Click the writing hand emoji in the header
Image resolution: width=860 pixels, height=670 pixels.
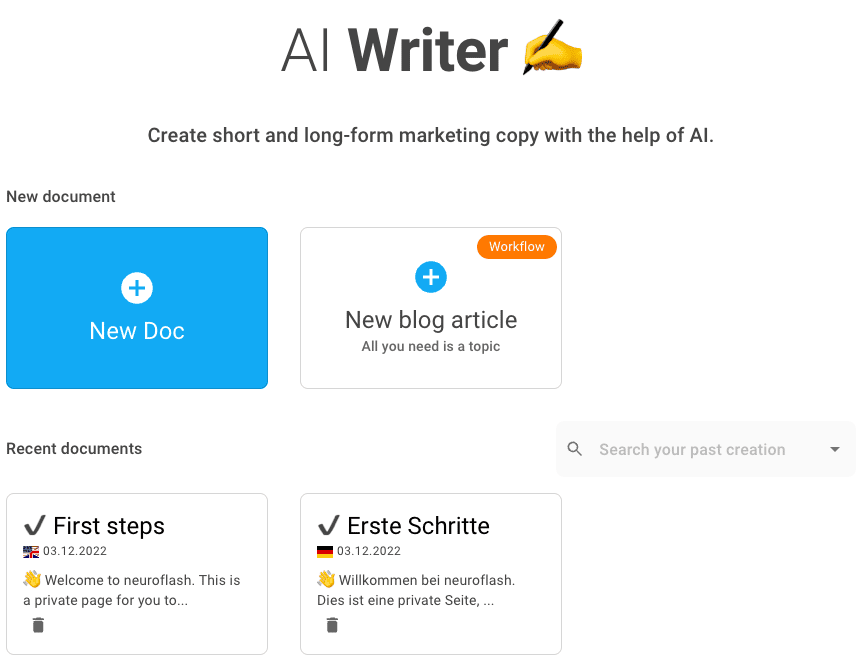[x=552, y=48]
